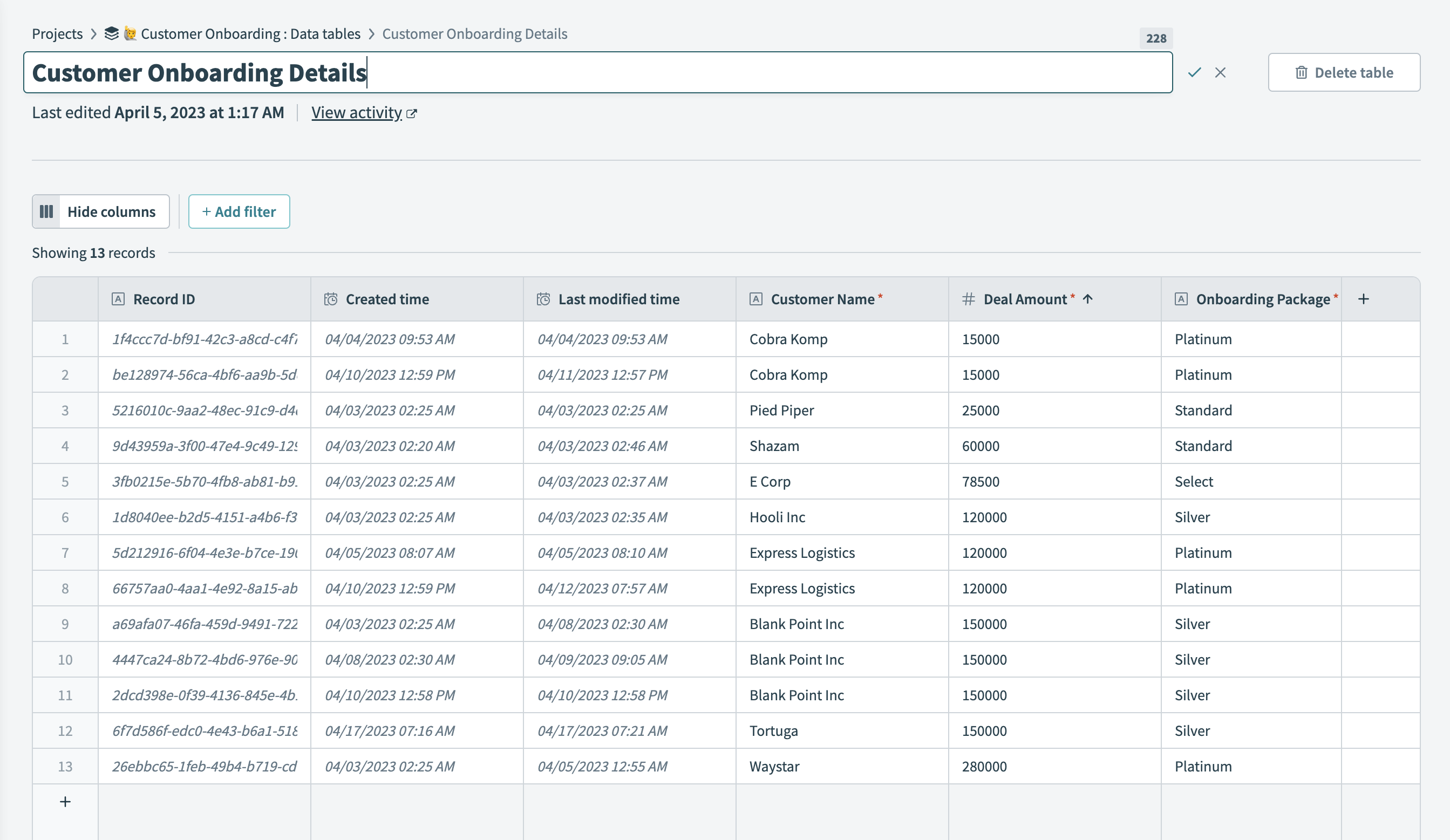
Task: Add a new column with the plus icon
Action: (1363, 298)
